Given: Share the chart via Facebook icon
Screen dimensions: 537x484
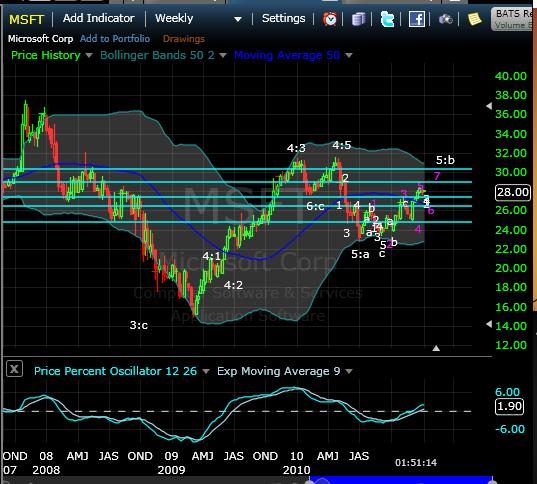Looking at the screenshot, I should (x=416, y=19).
